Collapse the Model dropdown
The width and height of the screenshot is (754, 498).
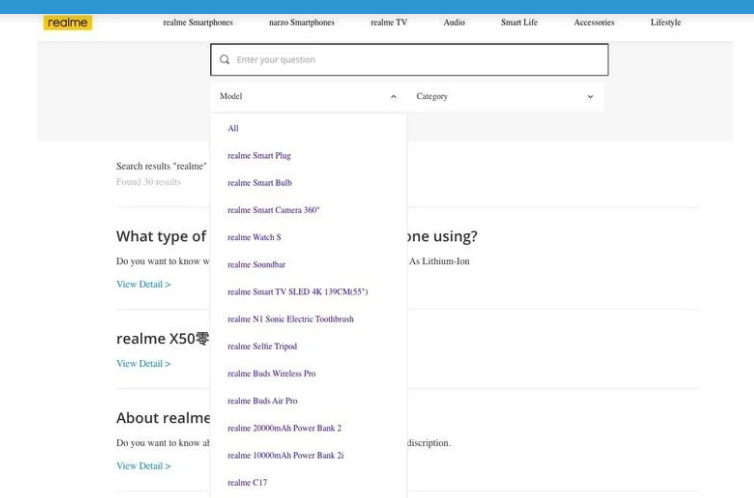pos(309,97)
